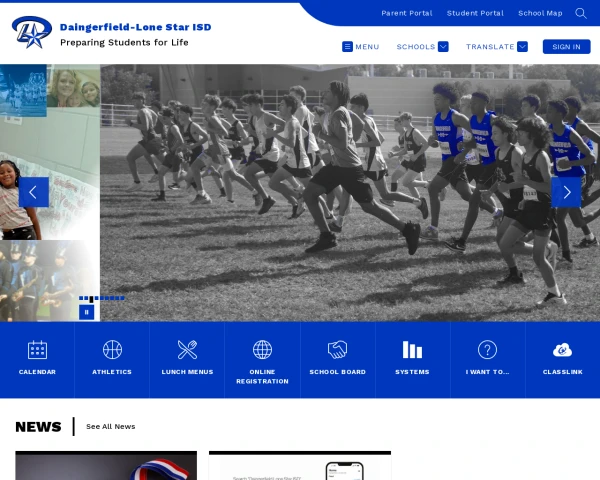Open the Student Portal link
Image resolution: width=600 pixels, height=480 pixels.
pos(475,13)
